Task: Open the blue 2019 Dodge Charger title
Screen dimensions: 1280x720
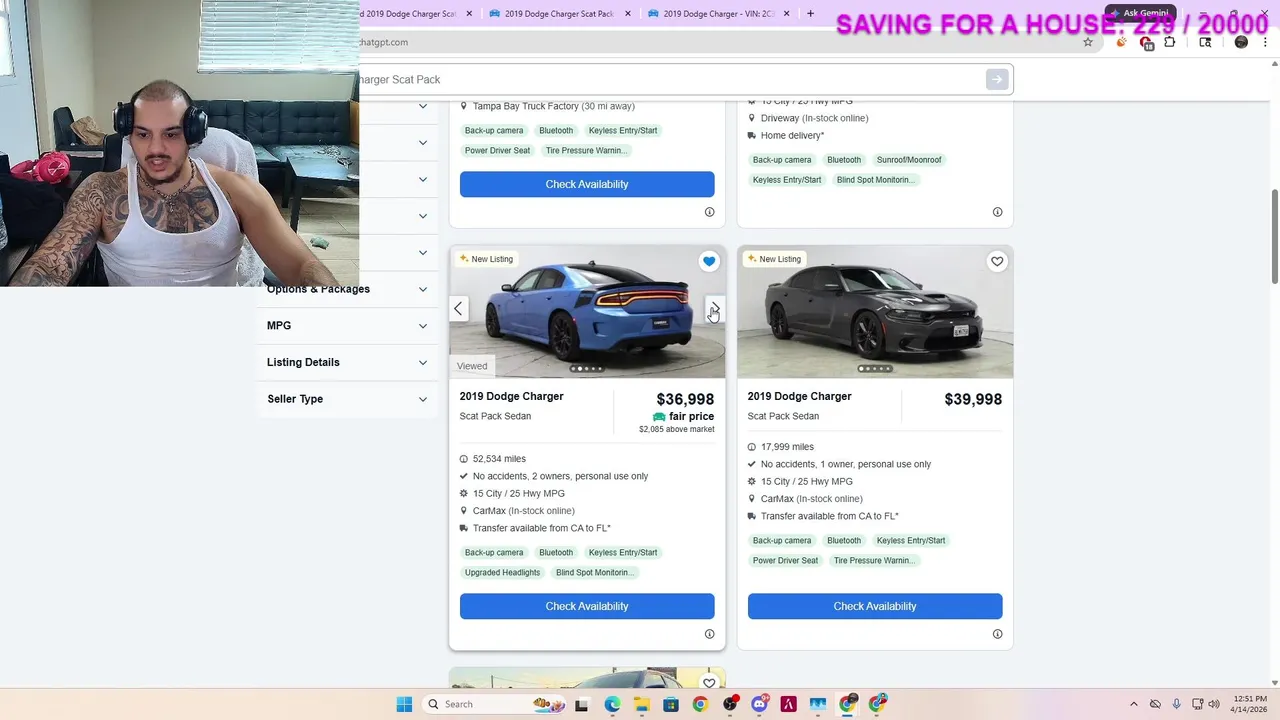Action: pyautogui.click(x=511, y=397)
